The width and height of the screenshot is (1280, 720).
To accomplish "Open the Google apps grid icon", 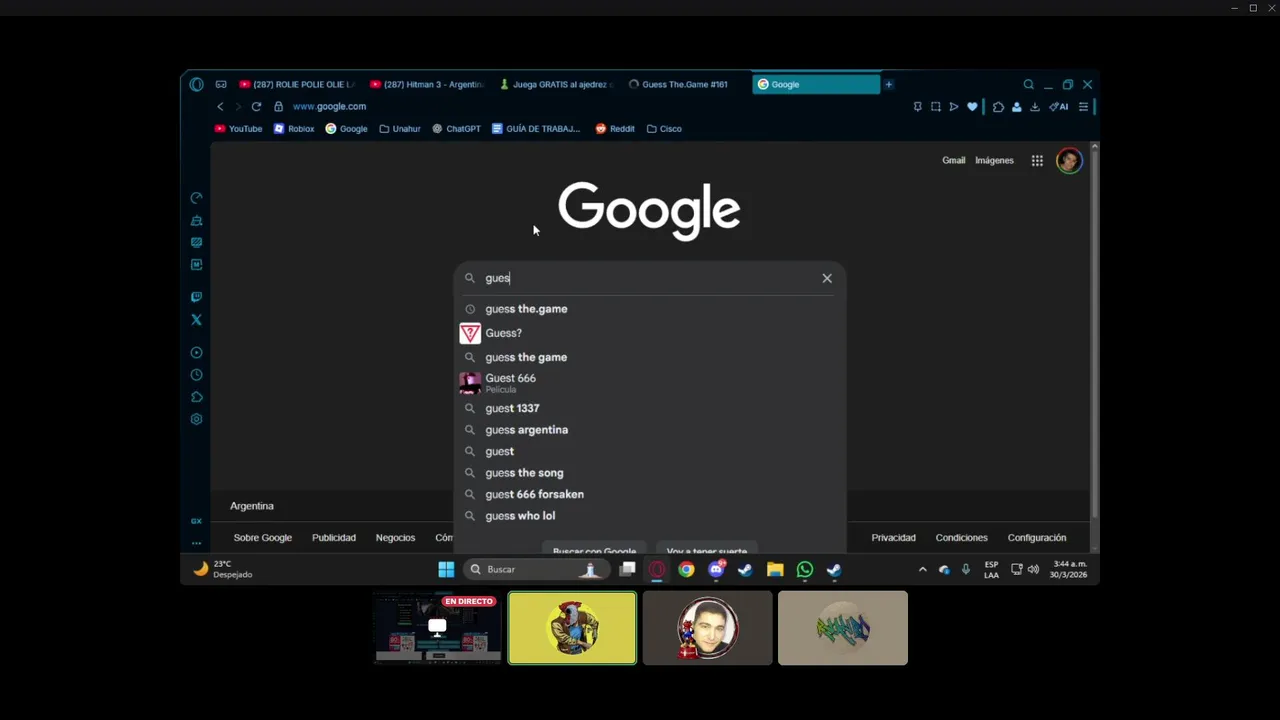I will (1037, 161).
